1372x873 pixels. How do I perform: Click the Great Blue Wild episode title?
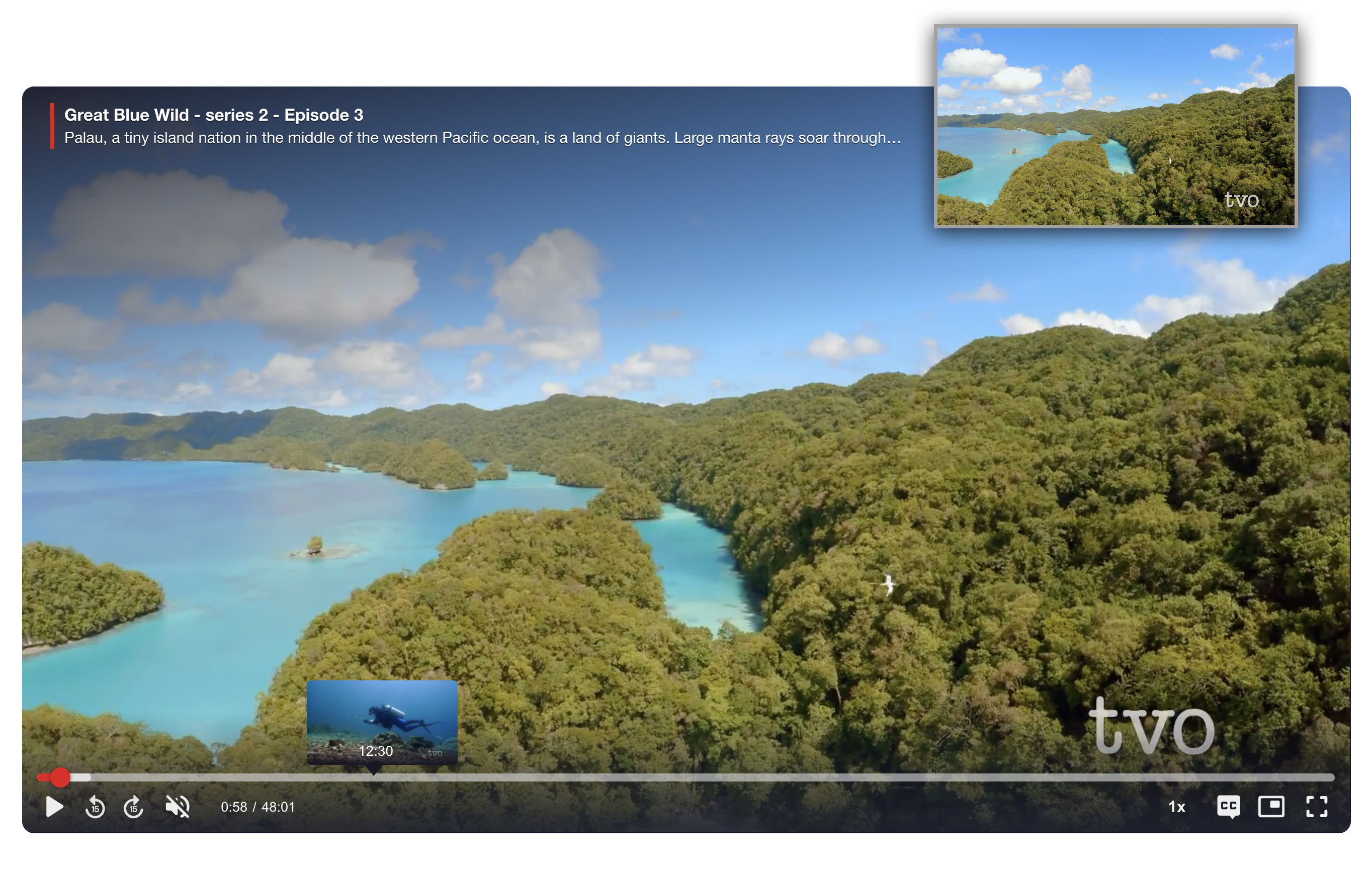pyautogui.click(x=214, y=115)
